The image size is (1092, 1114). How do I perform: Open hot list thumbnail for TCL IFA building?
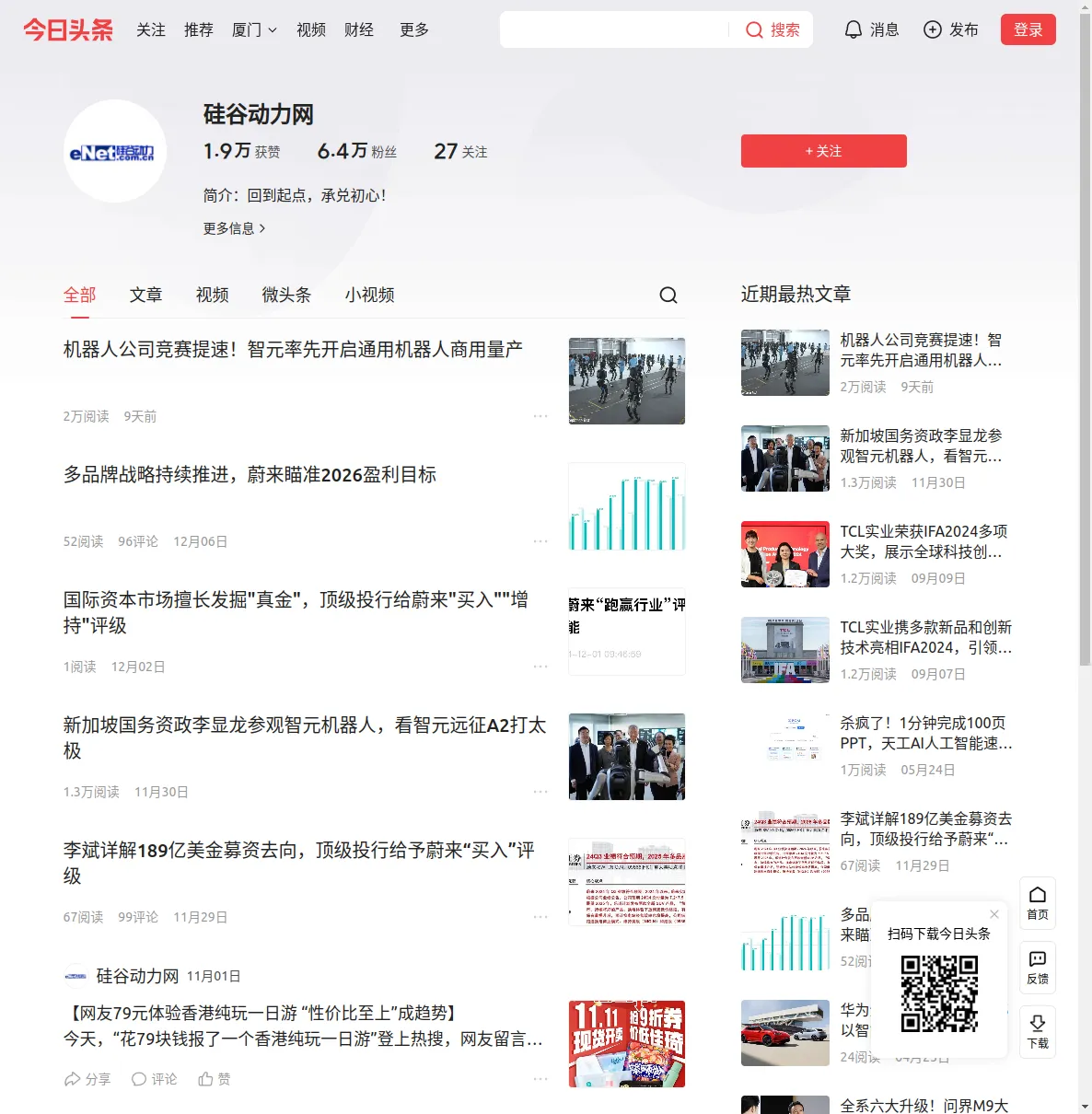coord(785,650)
